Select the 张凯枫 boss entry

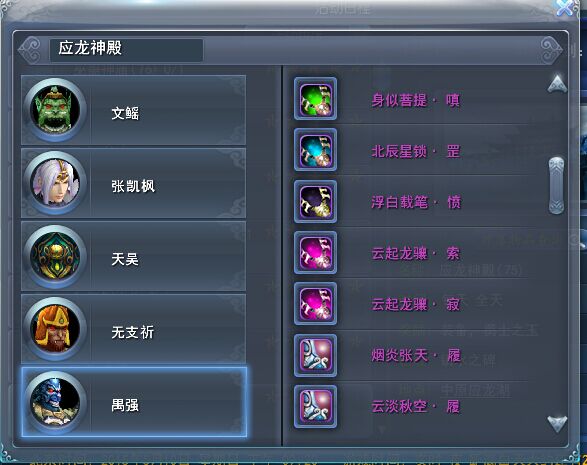tap(134, 183)
